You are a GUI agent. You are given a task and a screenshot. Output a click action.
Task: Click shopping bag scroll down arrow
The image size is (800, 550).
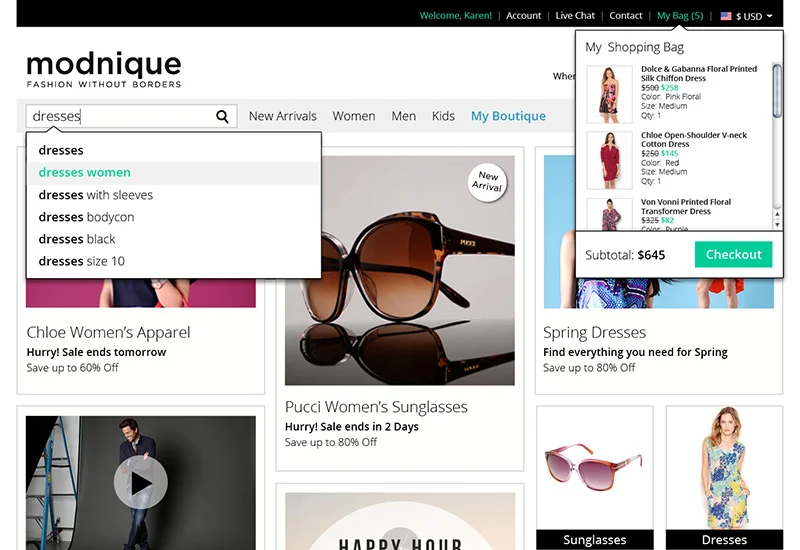tap(777, 224)
